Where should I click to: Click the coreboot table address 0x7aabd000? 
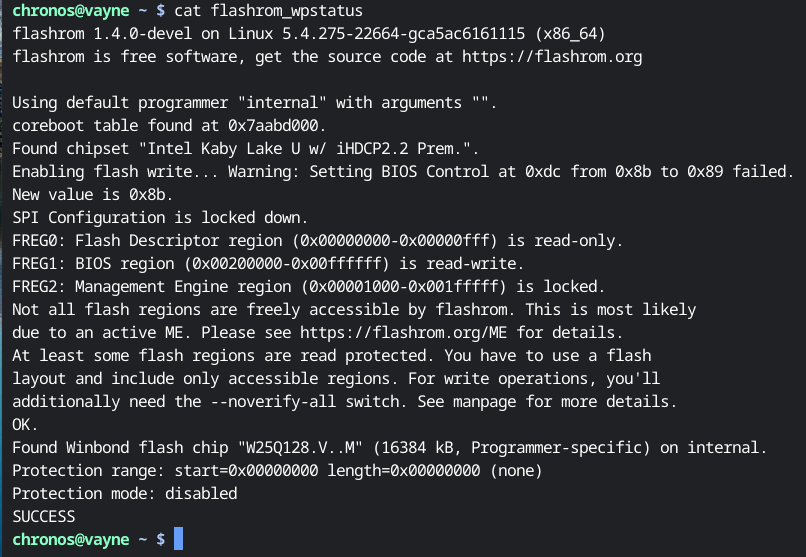[273, 126]
